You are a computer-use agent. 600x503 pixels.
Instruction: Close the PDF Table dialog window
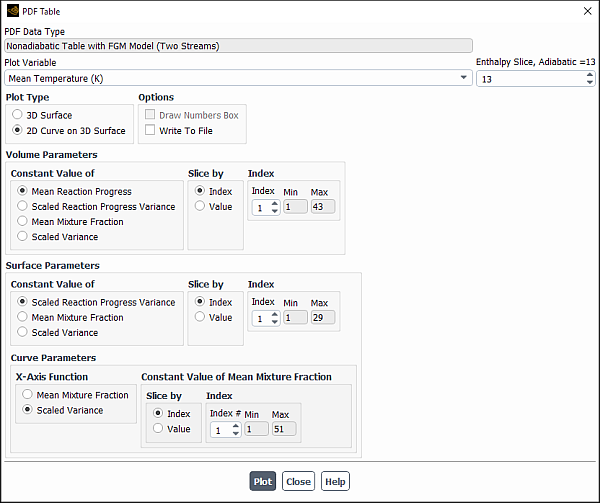(x=586, y=11)
